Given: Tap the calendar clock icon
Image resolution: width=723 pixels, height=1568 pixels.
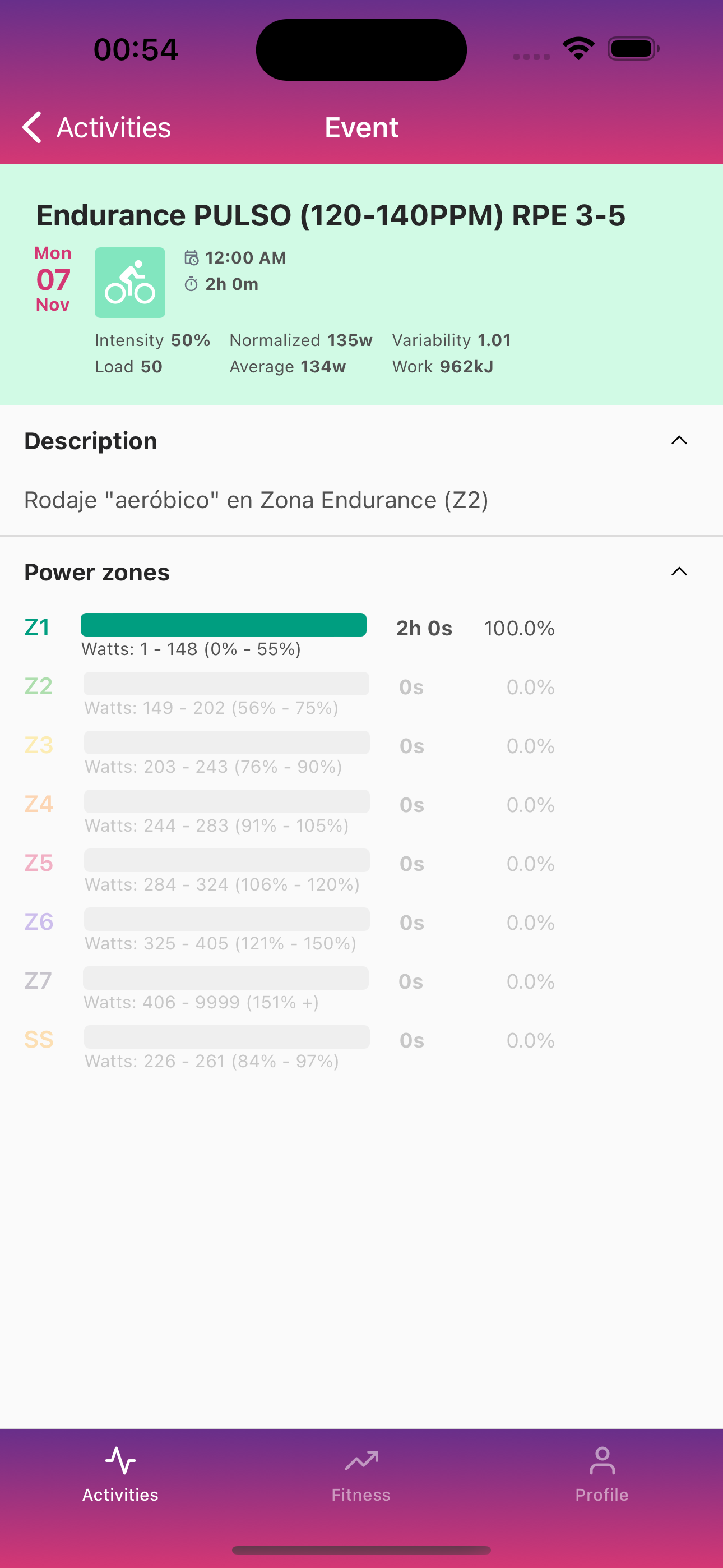Looking at the screenshot, I should click(191, 258).
